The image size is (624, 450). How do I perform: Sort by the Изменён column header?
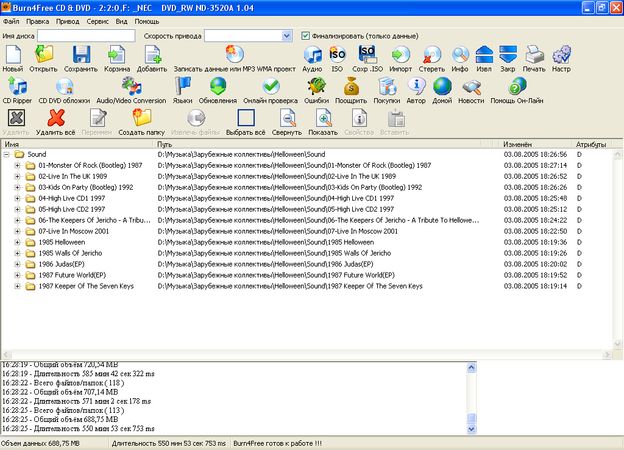[536, 144]
